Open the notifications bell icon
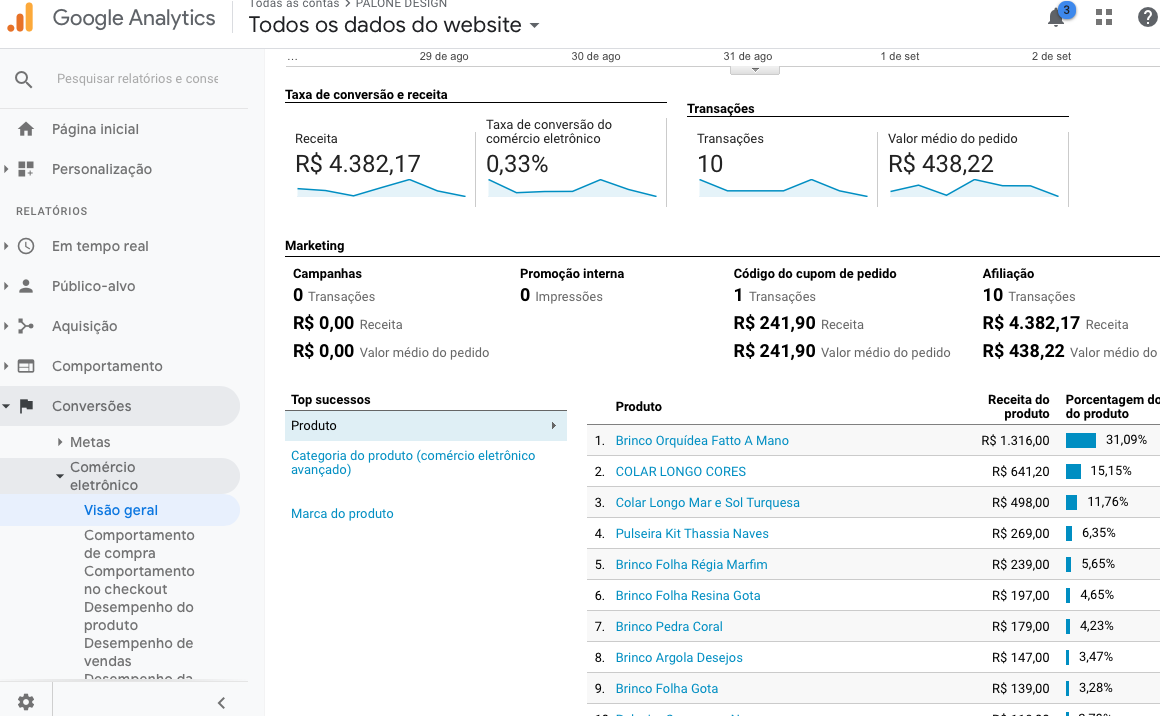This screenshot has height=716, width=1160. pyautogui.click(x=1056, y=18)
